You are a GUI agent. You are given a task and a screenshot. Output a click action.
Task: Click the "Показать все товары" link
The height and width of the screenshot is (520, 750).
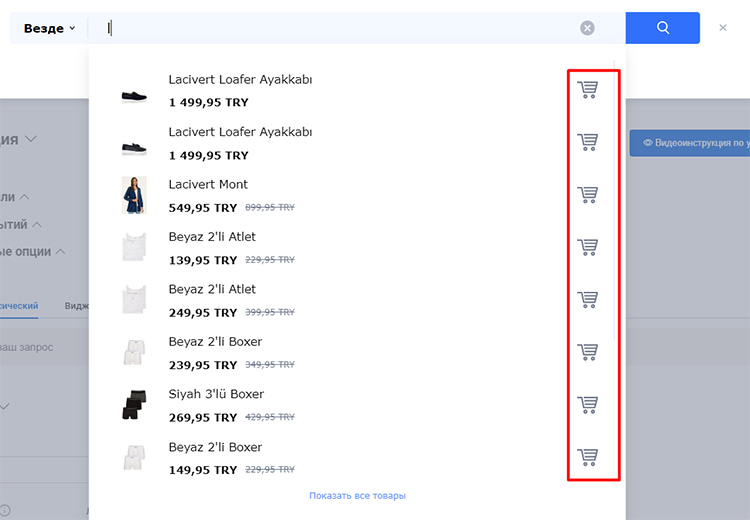pos(357,495)
